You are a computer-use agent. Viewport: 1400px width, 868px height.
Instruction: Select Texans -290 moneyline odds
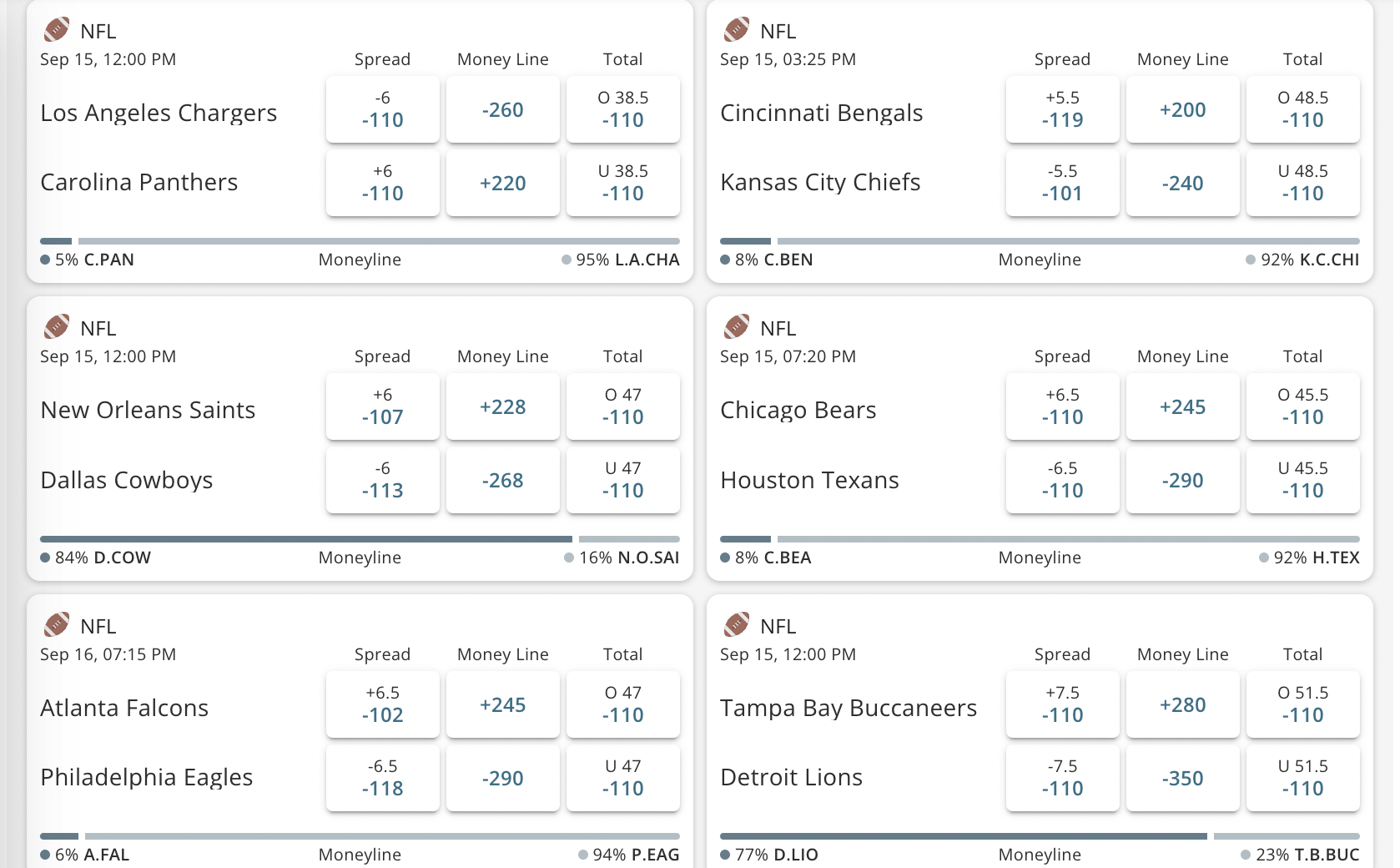point(1182,480)
